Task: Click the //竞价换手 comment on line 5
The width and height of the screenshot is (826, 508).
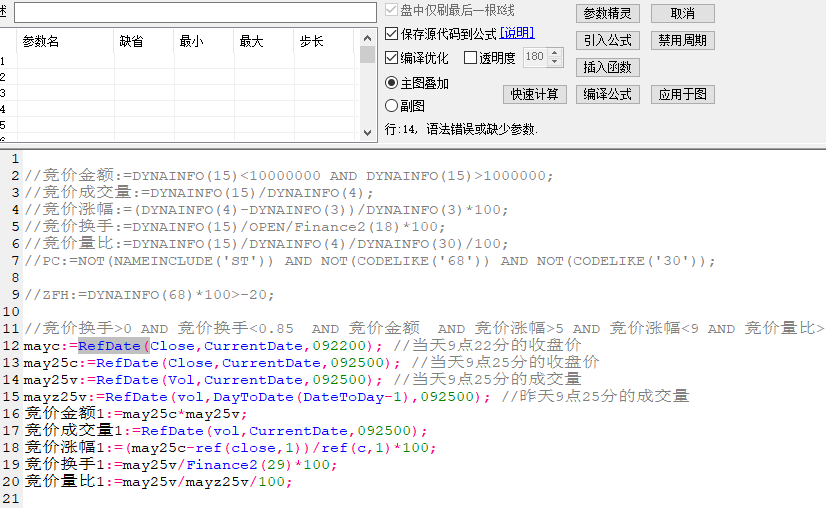Action: coord(235,227)
